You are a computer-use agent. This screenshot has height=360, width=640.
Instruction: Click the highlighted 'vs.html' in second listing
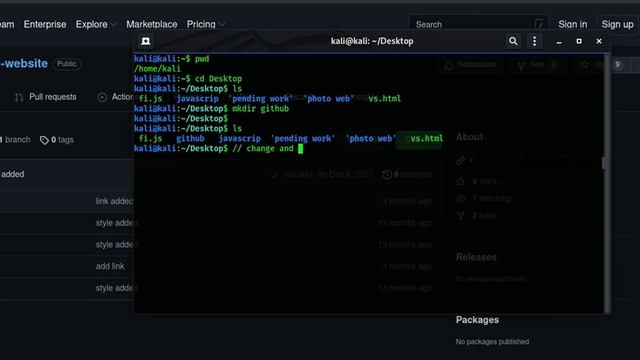pyautogui.click(x=427, y=139)
